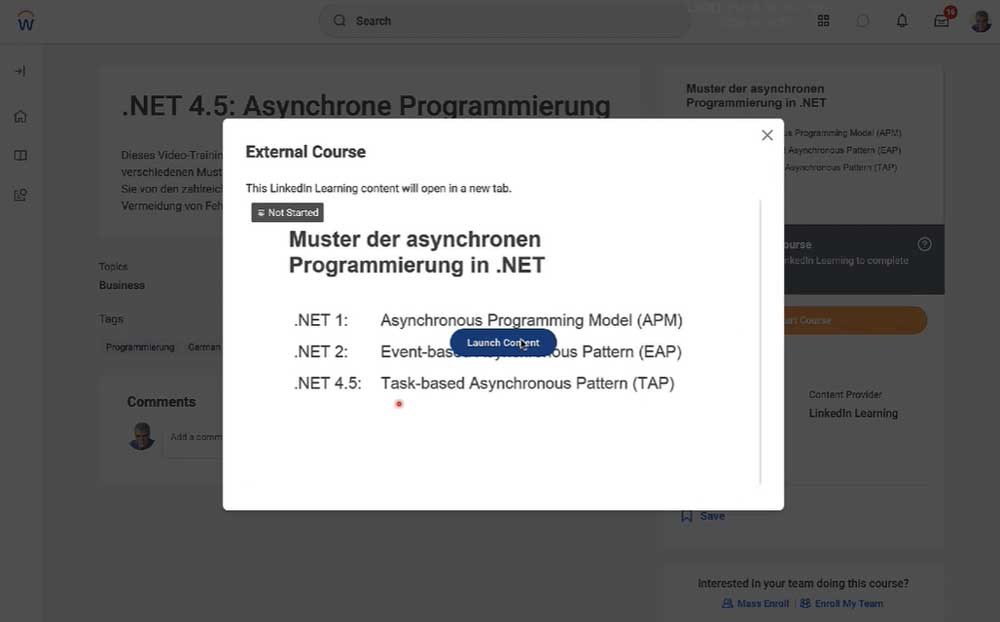Open the notifications bell
Screen dimensions: 1000x622
tap(902, 21)
